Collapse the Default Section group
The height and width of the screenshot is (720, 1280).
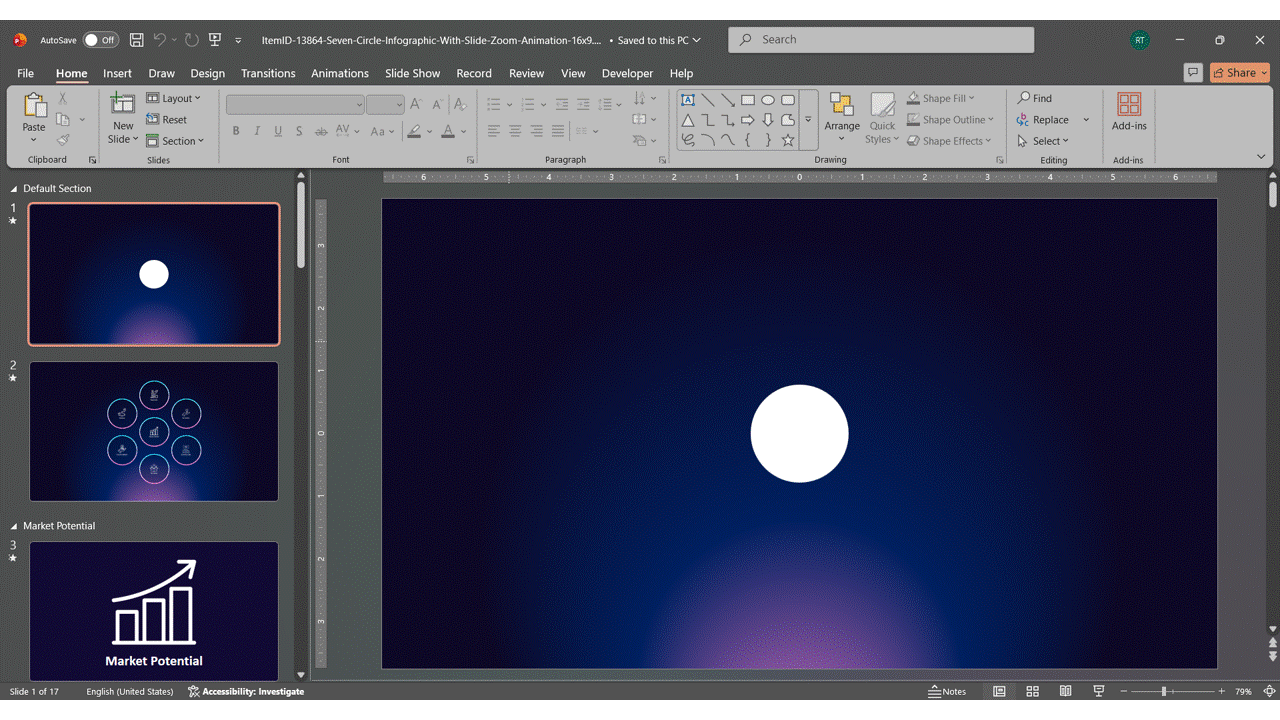pyautogui.click(x=14, y=188)
